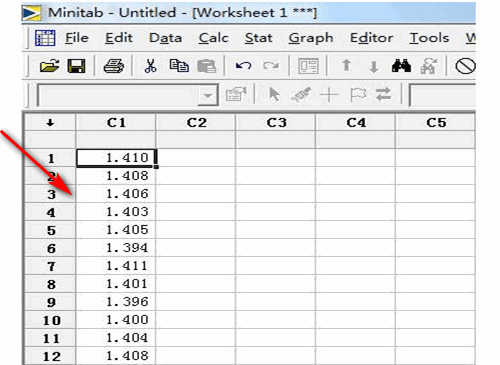Click the Cancel circle-slash icon
The height and width of the screenshot is (365, 500).
[x=465, y=66]
